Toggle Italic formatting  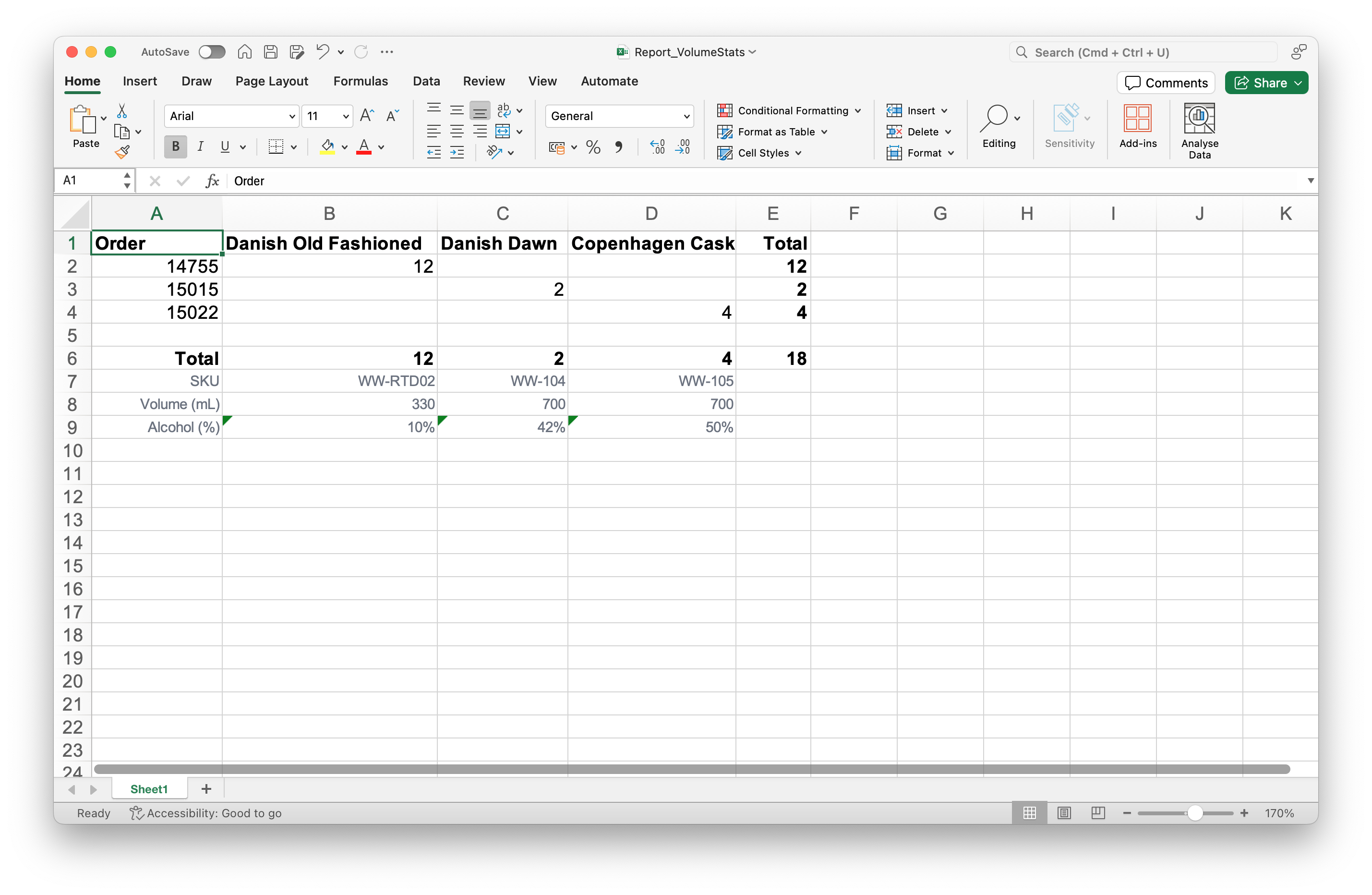[200, 146]
